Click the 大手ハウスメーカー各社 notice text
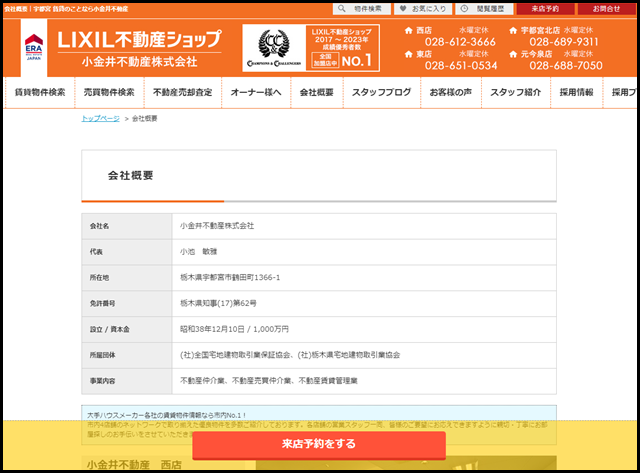Image resolution: width=640 pixels, height=473 pixels. pyautogui.click(x=166, y=415)
